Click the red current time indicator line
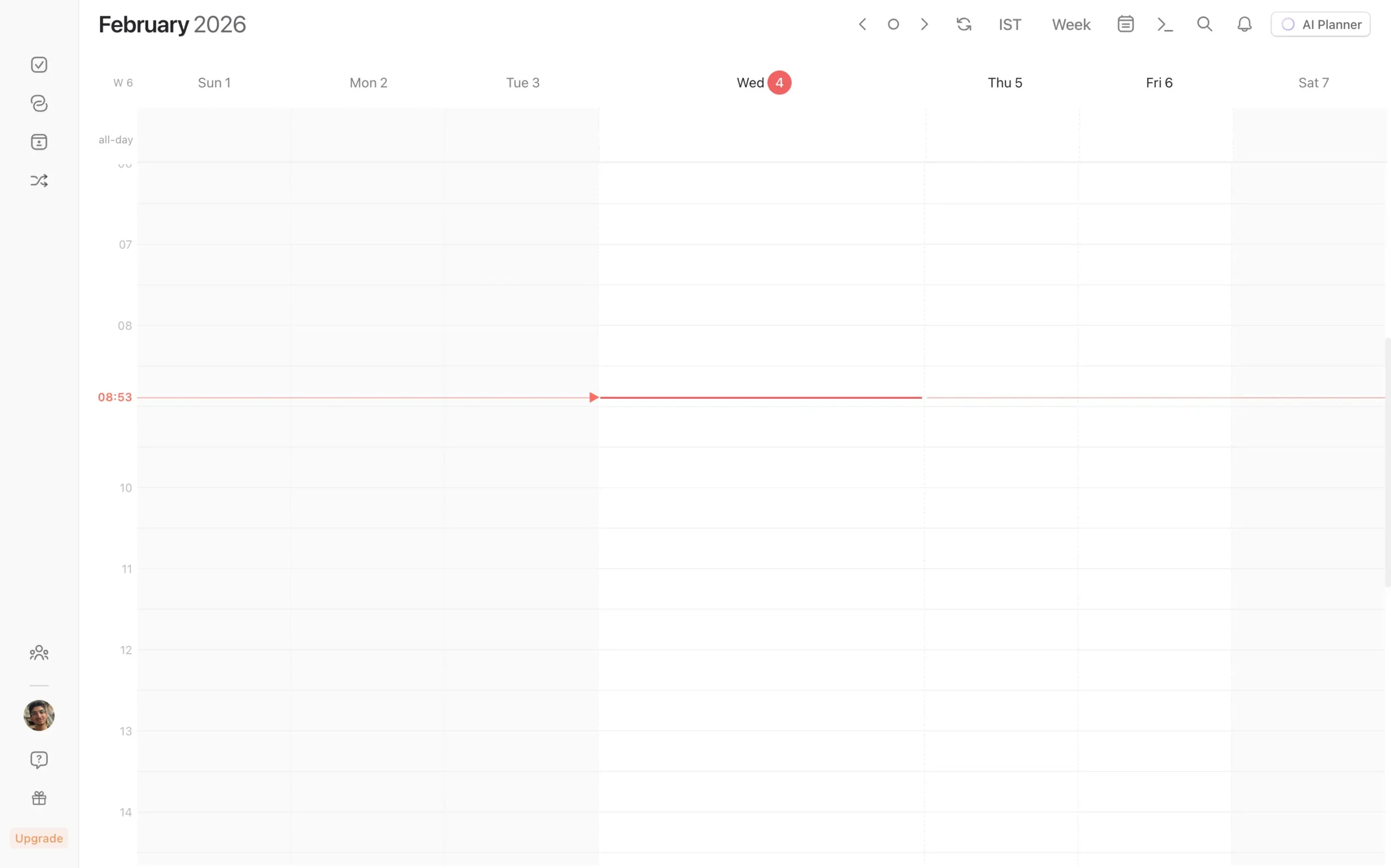 758,397
